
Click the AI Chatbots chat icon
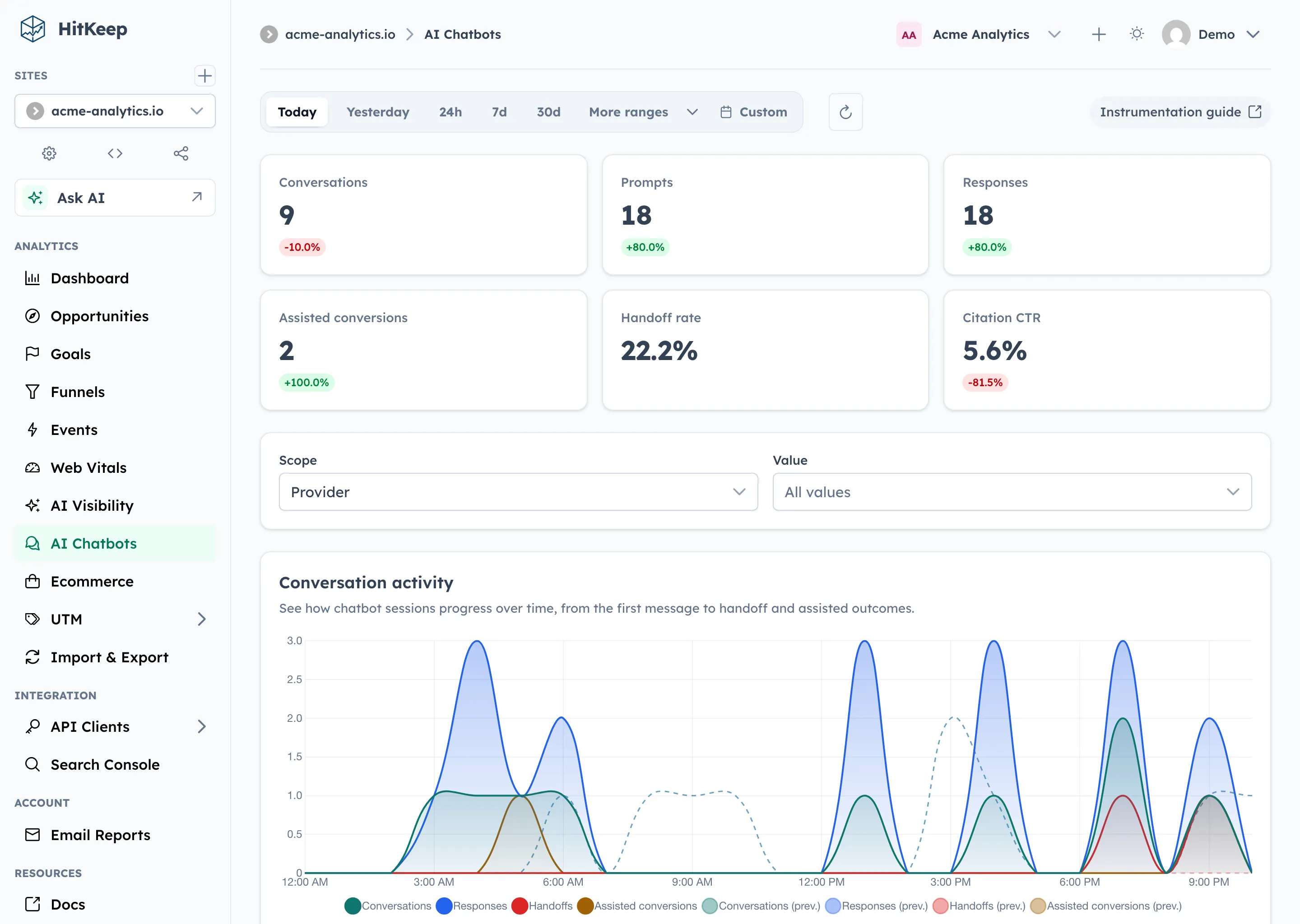pyautogui.click(x=32, y=543)
